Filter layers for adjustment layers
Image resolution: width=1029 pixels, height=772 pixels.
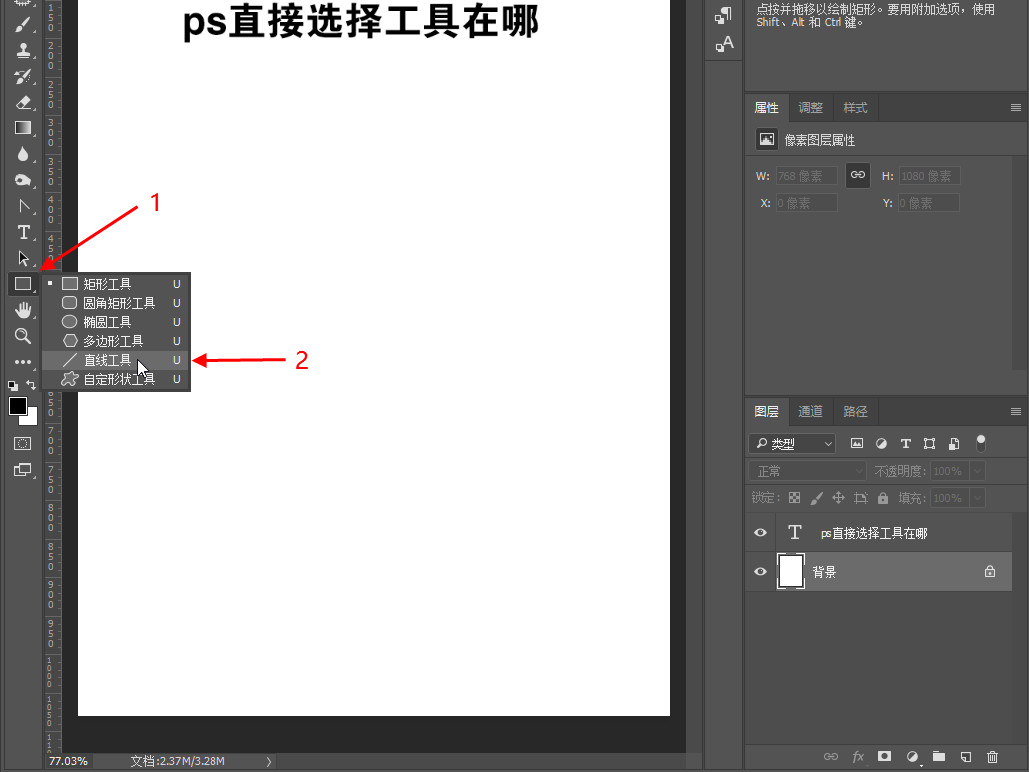[x=881, y=444]
